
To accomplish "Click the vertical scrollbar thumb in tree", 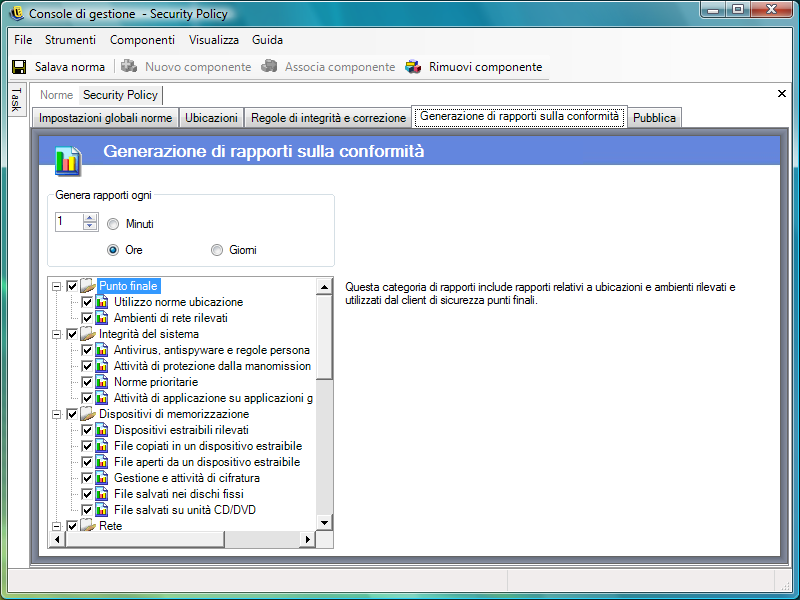I will (324, 337).
